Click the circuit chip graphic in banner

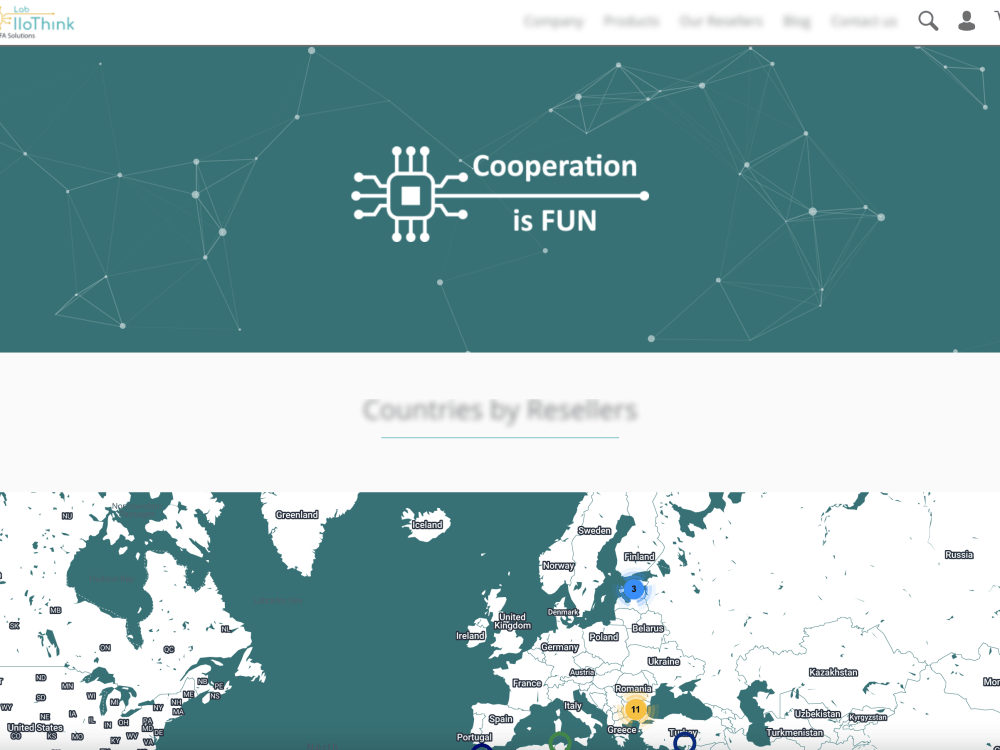(410, 195)
